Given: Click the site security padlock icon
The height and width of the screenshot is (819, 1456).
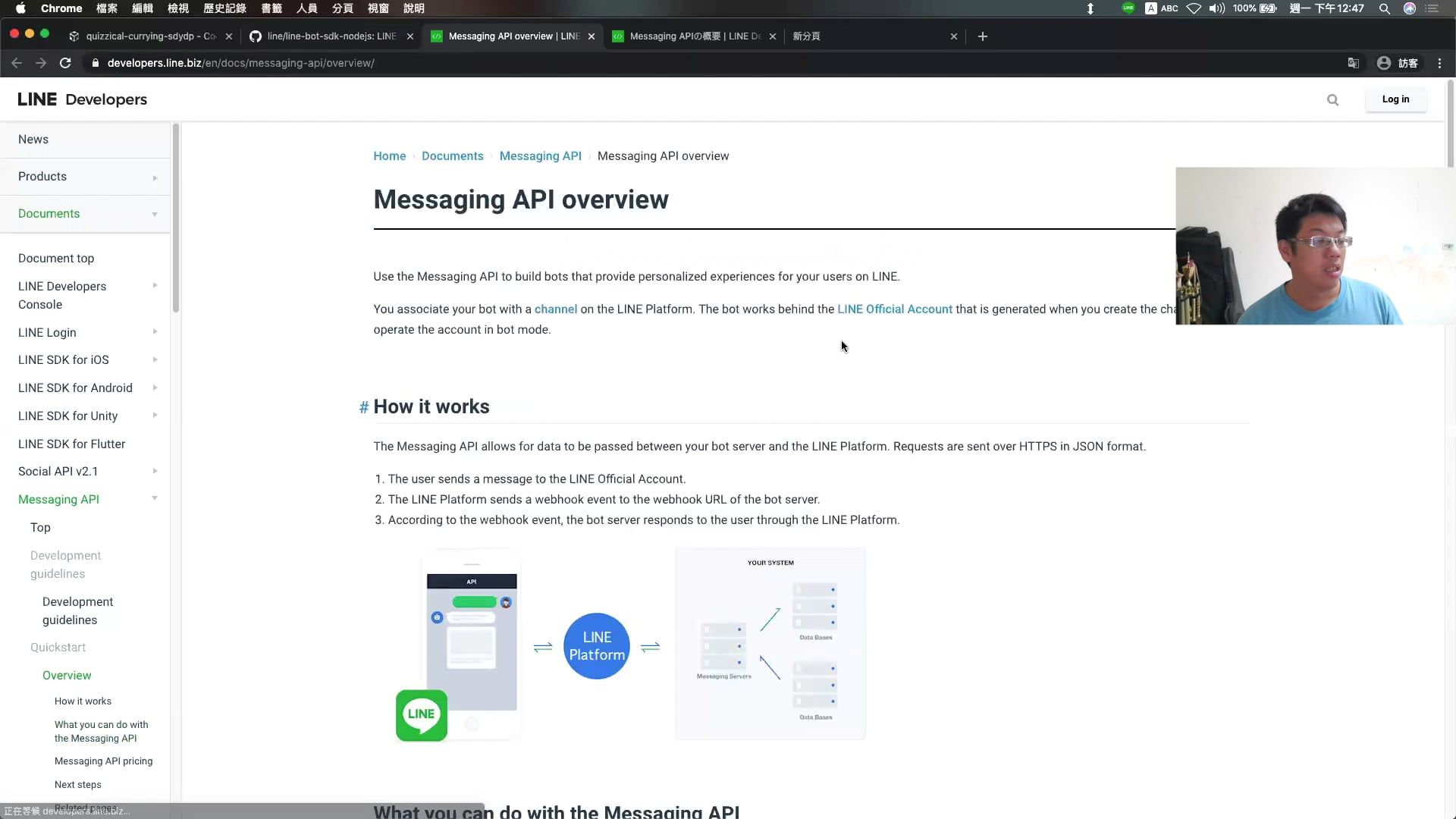Looking at the screenshot, I should [x=96, y=63].
